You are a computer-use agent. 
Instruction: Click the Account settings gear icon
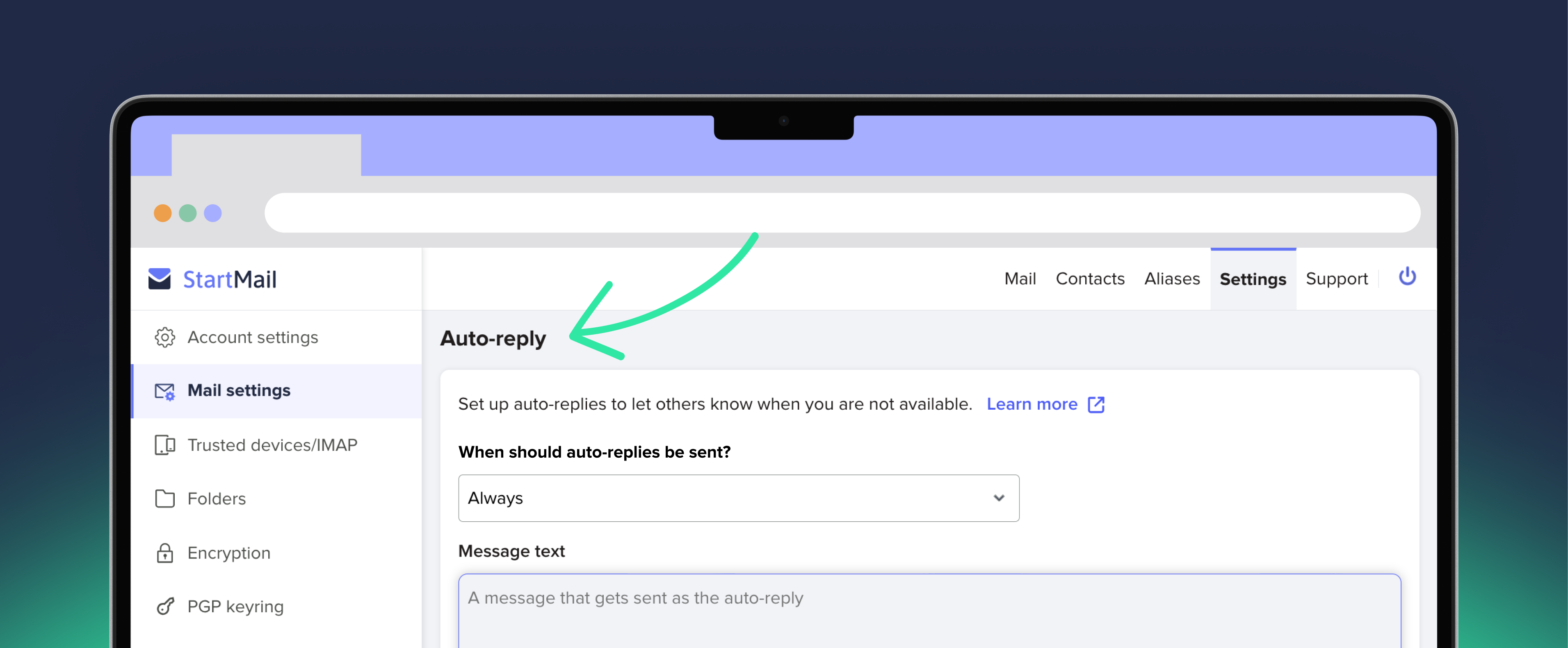163,337
